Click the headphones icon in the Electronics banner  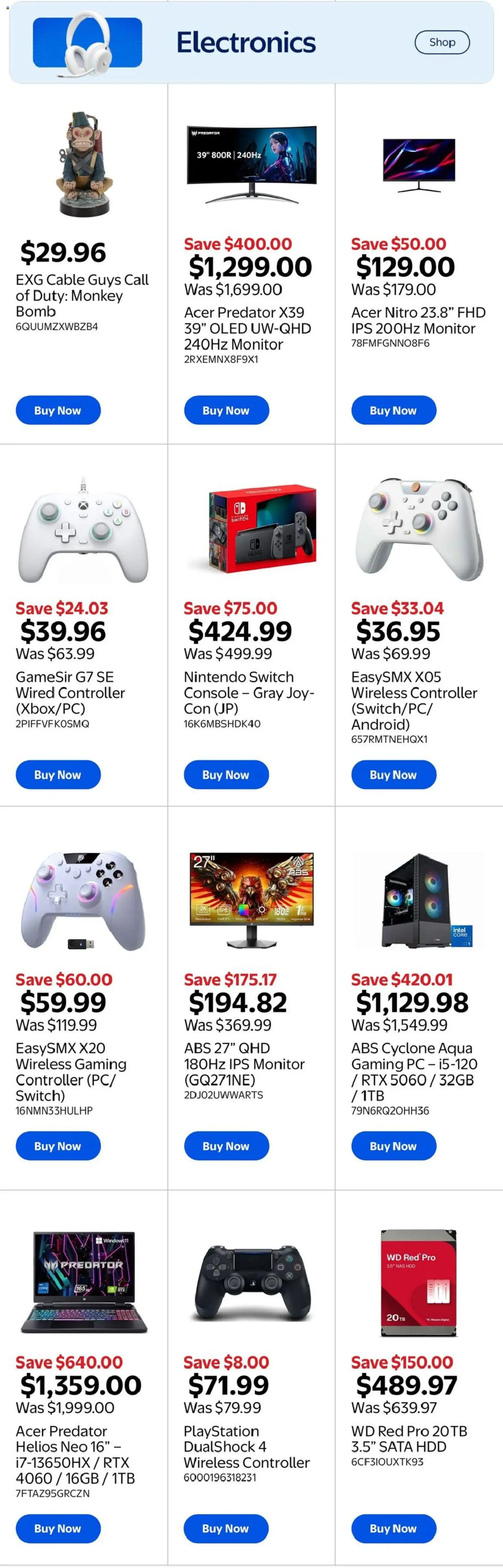(x=85, y=43)
